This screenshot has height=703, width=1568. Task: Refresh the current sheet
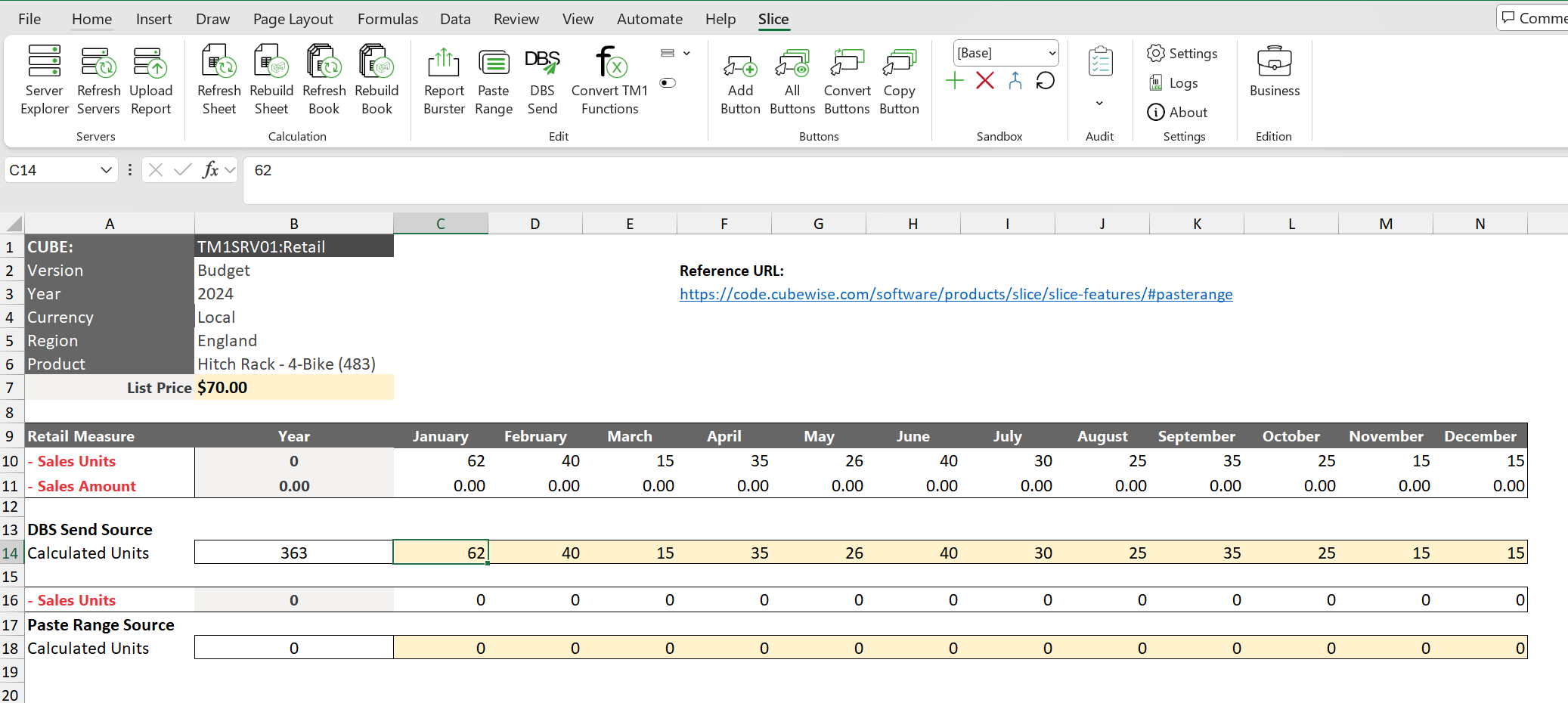pos(219,80)
